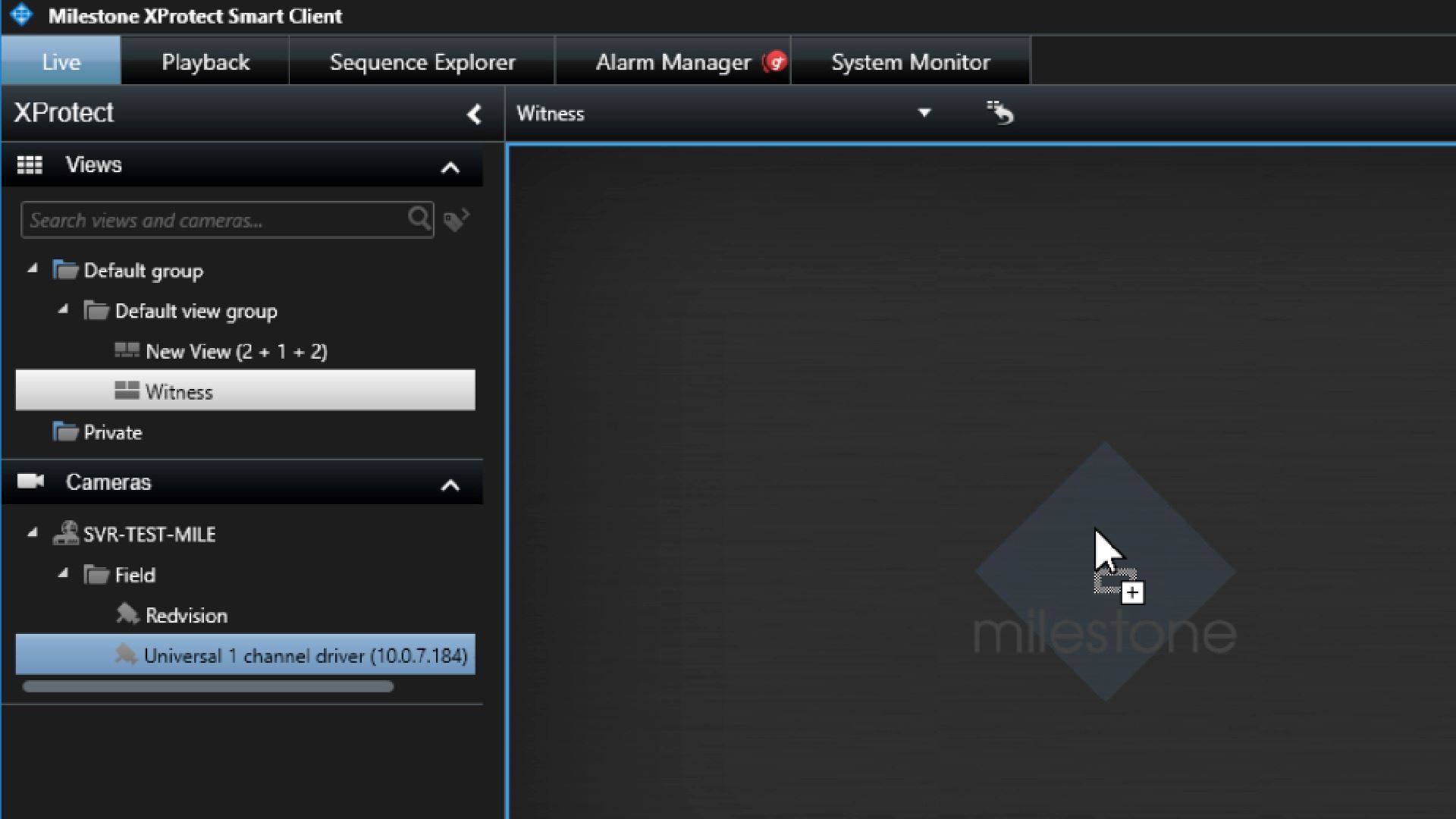The image size is (1456, 819).
Task: Click the Witness view layout icon
Action: tap(127, 391)
